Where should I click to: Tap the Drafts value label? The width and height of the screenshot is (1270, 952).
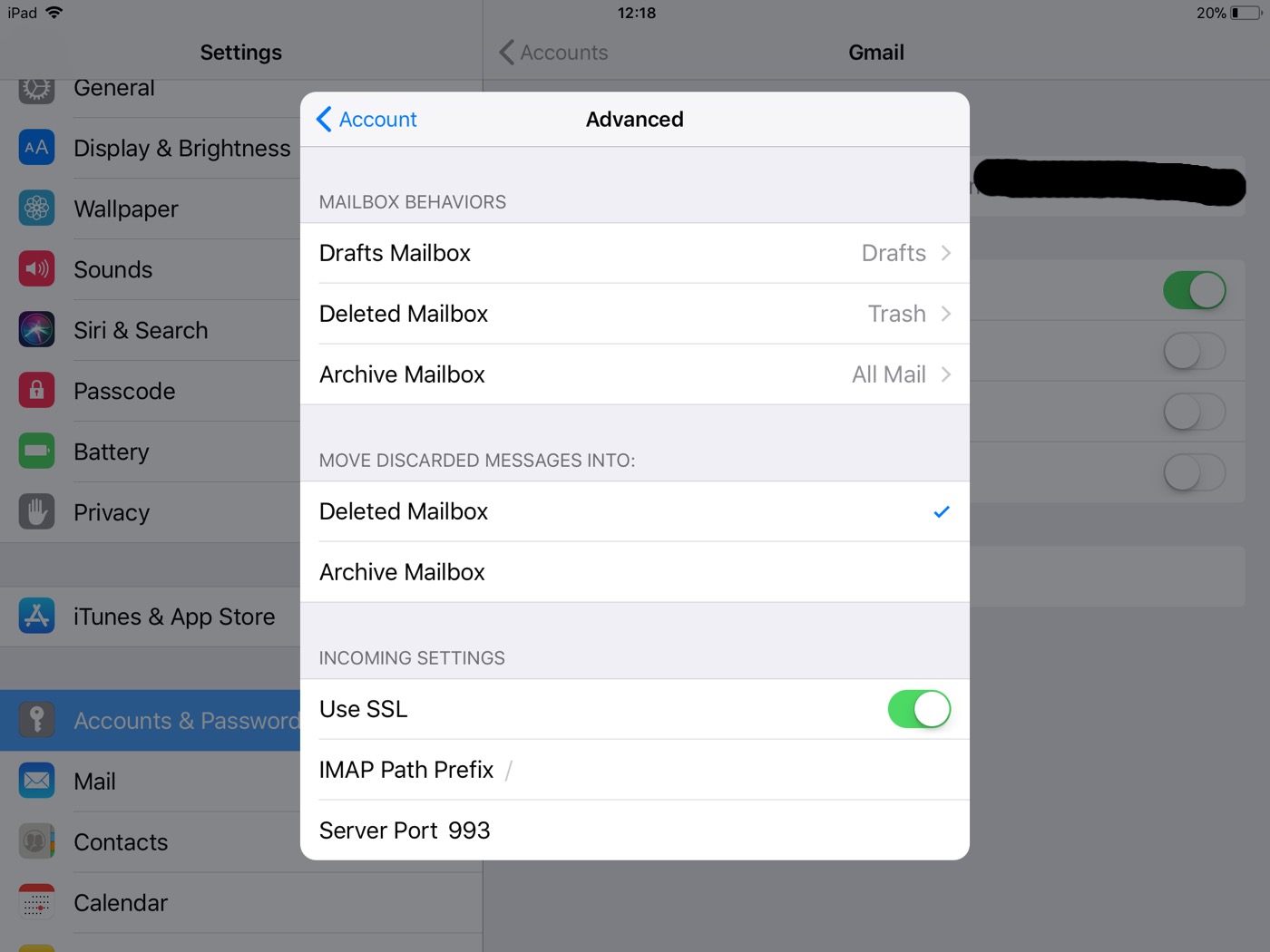point(894,253)
